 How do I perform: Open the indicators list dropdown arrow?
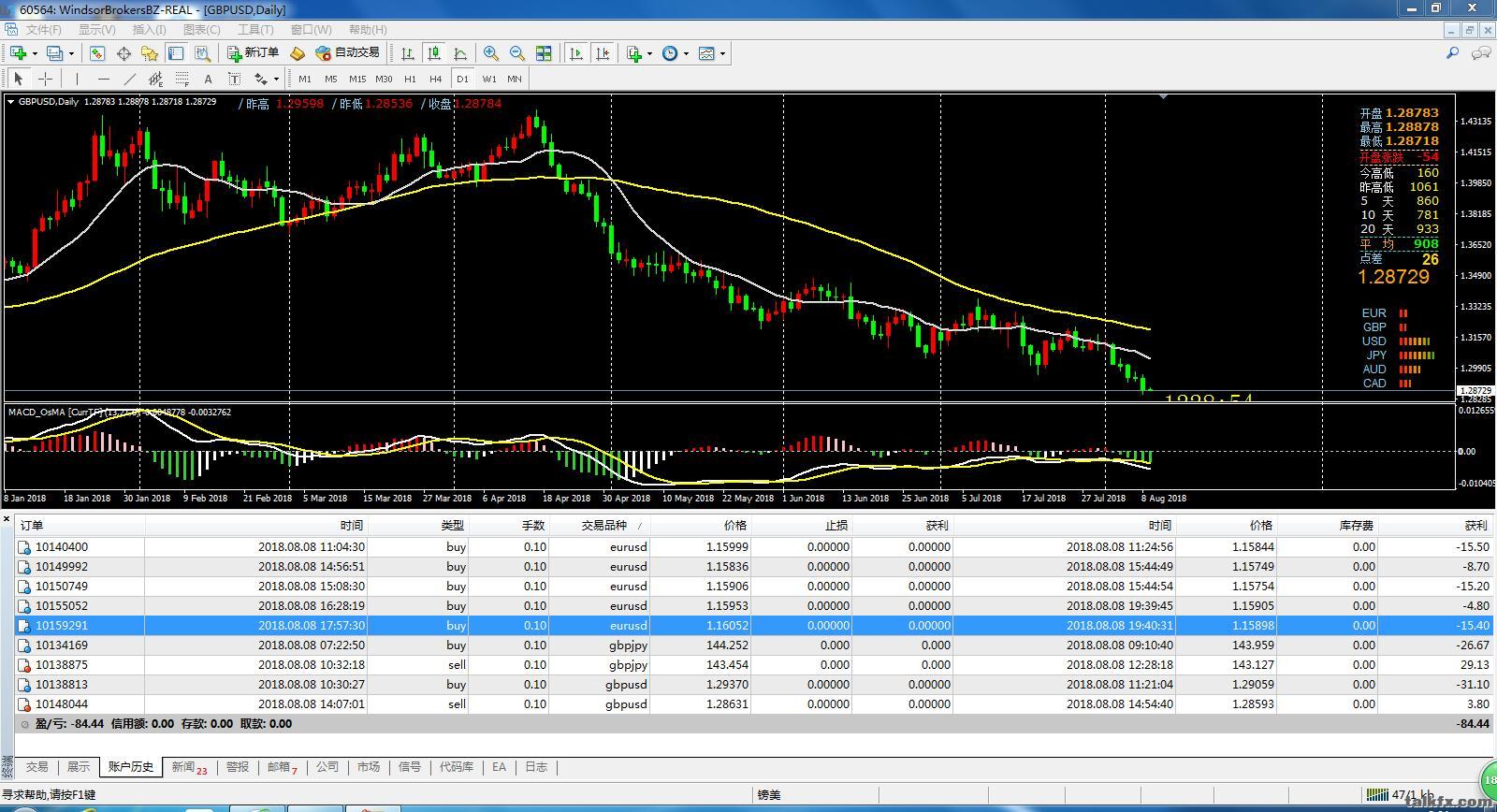[x=650, y=53]
